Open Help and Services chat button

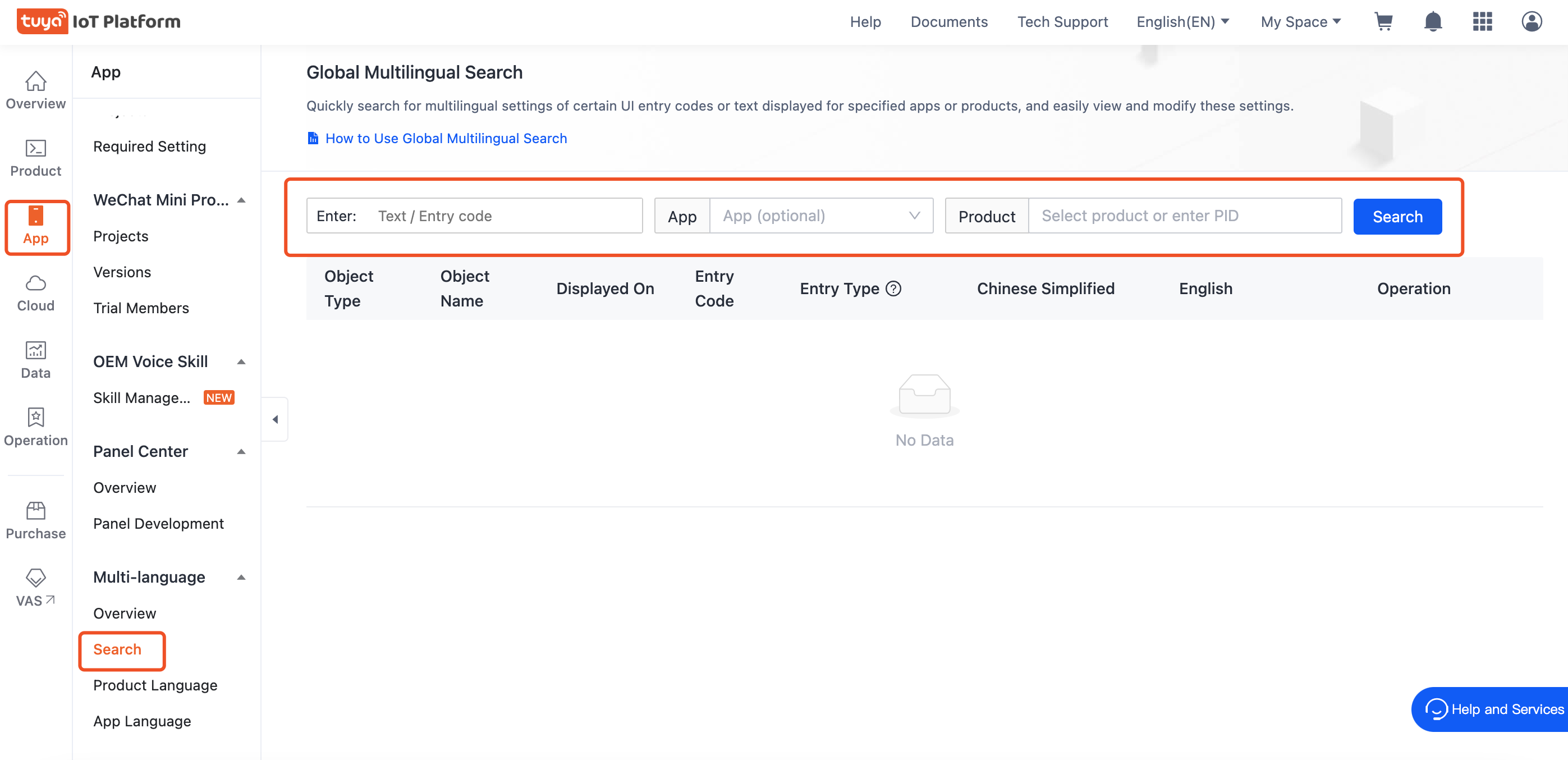(1490, 709)
